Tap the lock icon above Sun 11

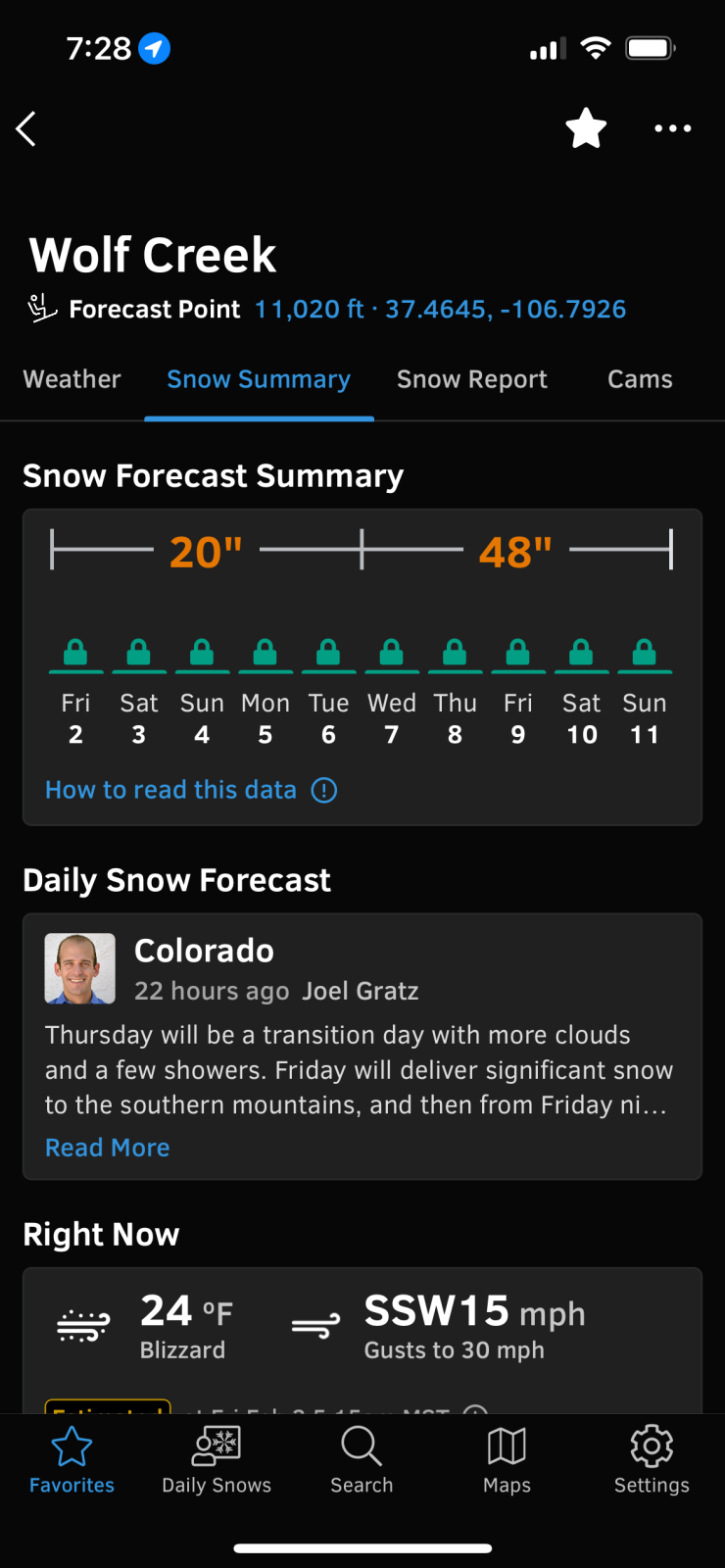point(645,652)
